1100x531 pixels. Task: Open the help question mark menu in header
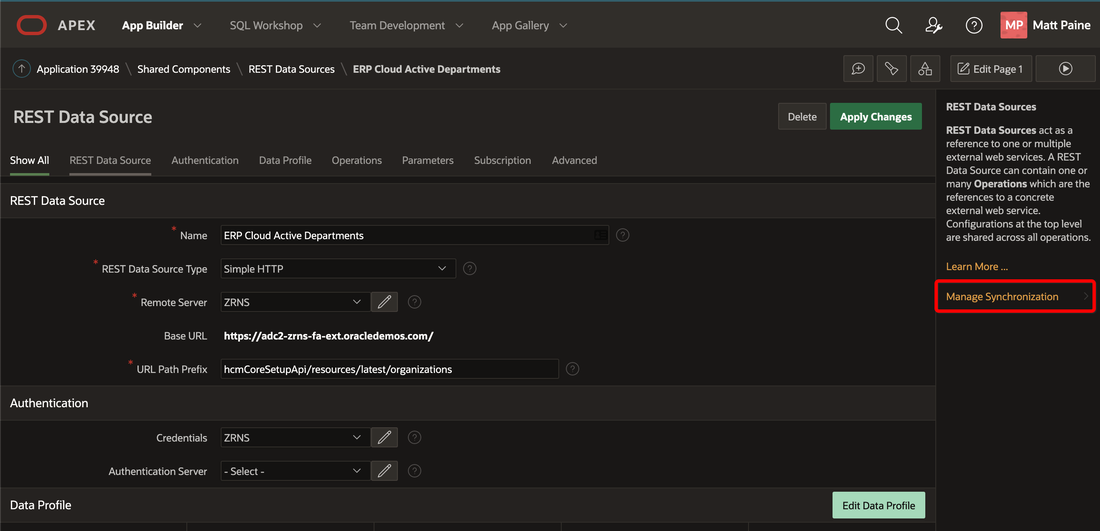(974, 25)
